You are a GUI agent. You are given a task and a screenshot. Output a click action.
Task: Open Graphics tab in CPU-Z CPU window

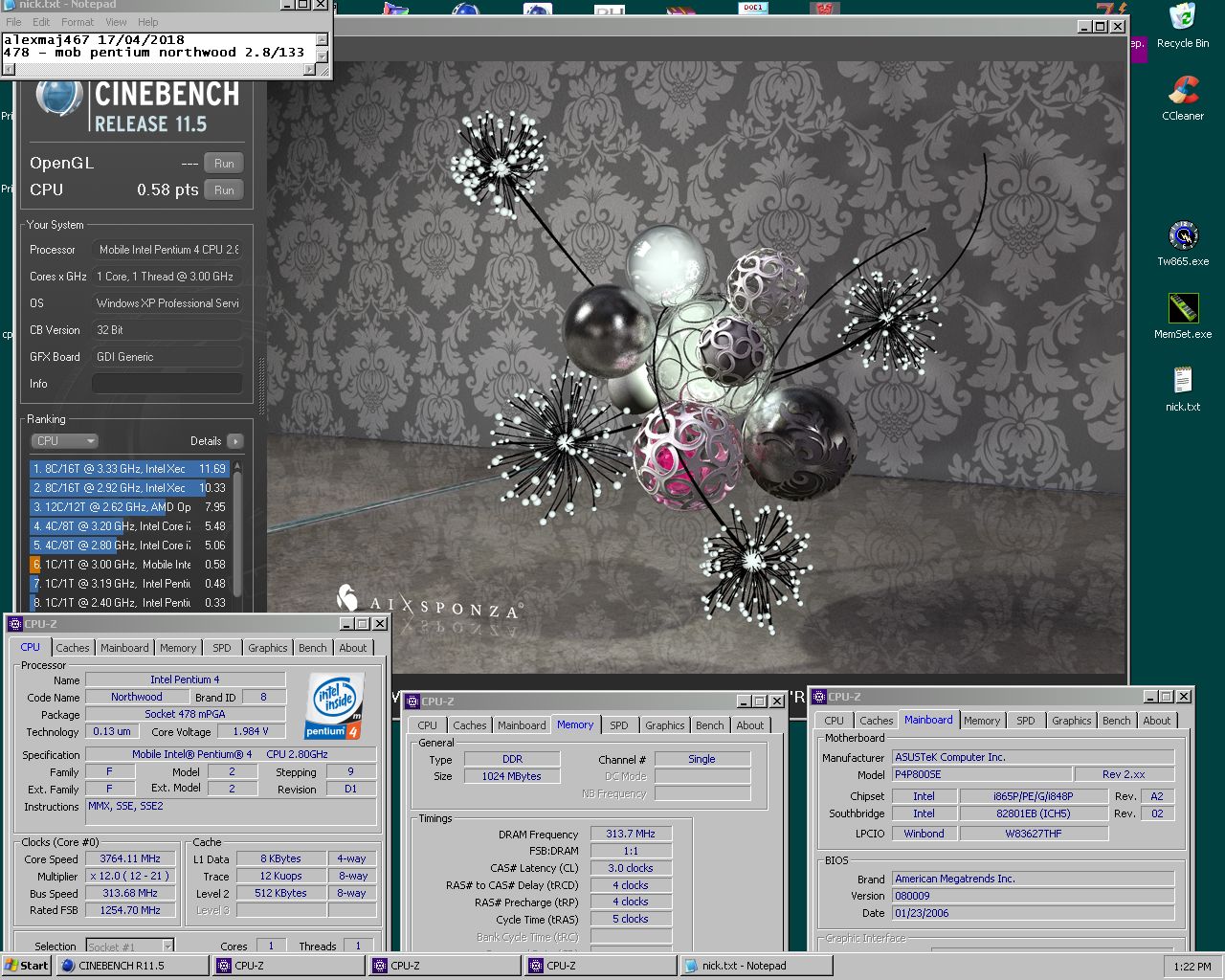[268, 648]
